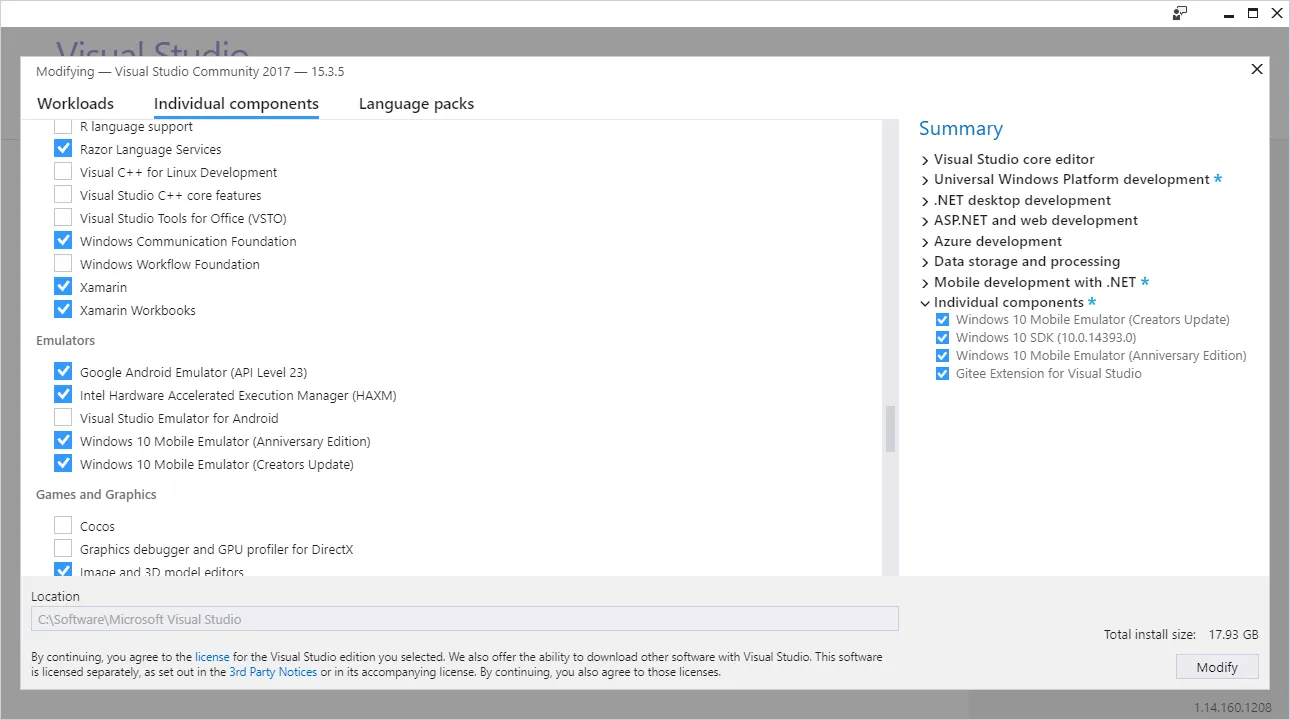
Task: Check Visual C++ for Linux Development
Action: point(63,172)
